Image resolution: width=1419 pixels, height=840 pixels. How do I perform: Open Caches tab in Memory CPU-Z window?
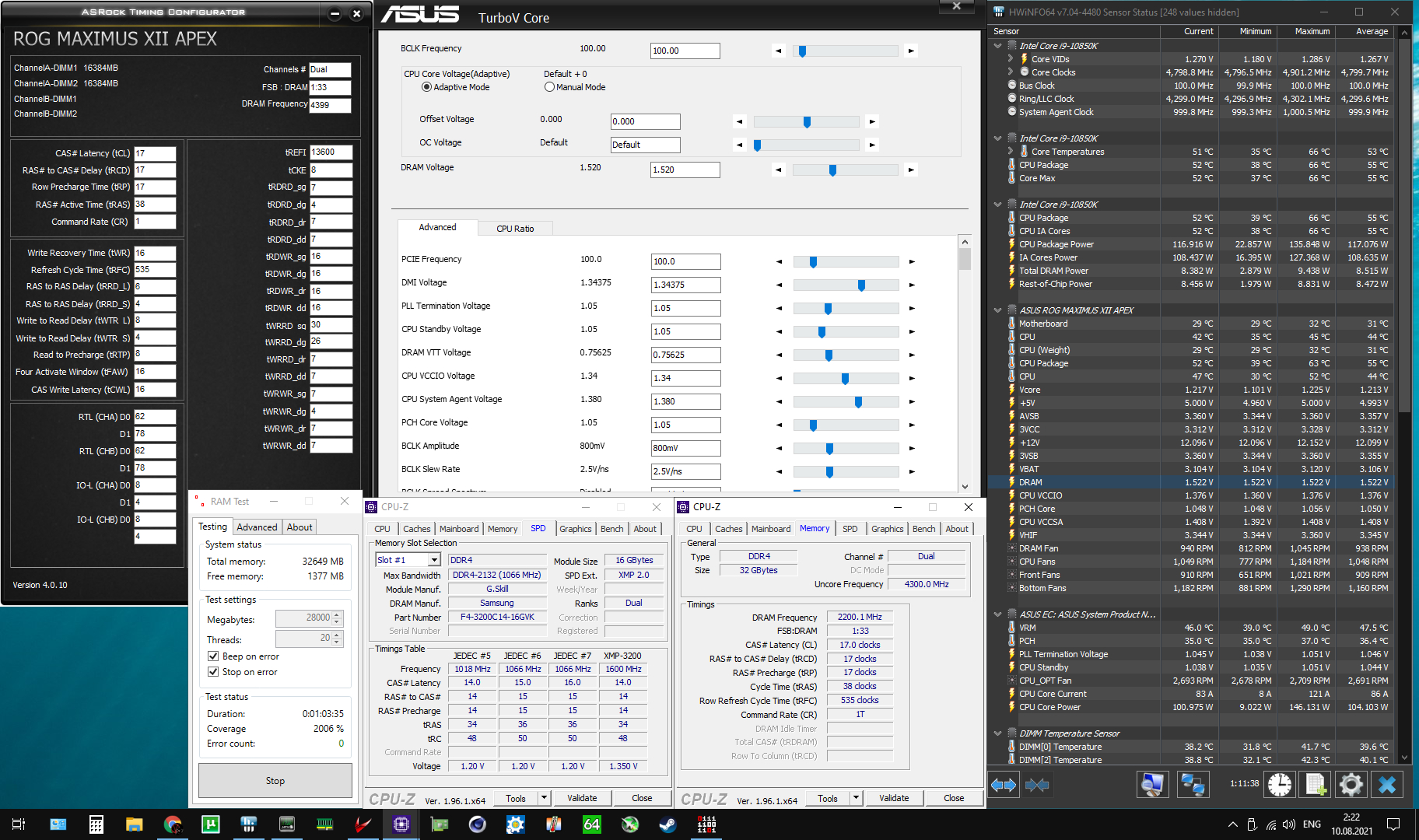(x=728, y=529)
